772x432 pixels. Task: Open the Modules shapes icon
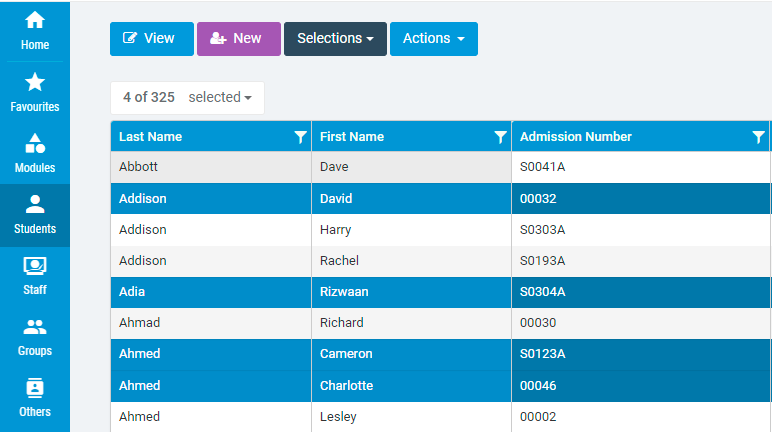click(35, 143)
